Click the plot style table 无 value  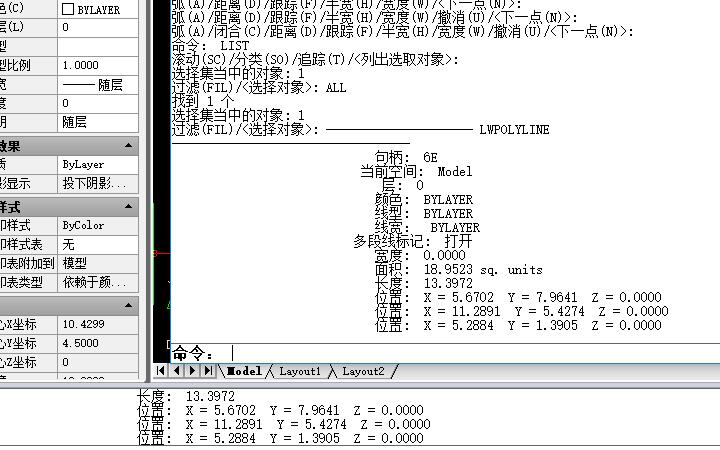click(x=98, y=245)
